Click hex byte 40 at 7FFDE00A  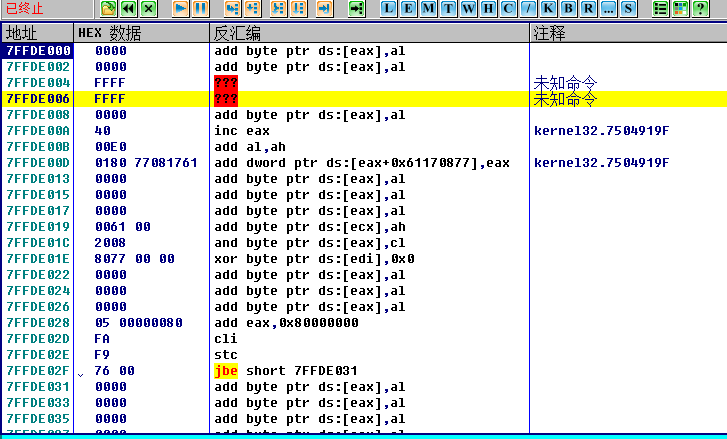[102, 131]
